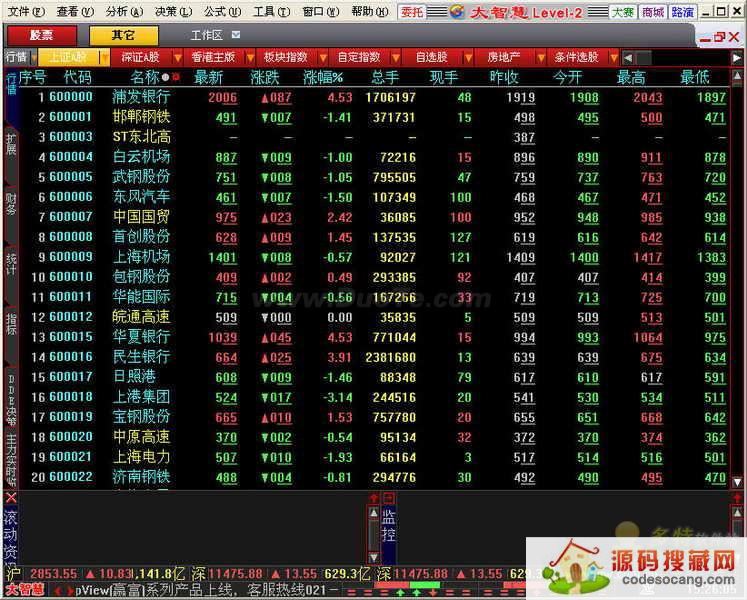Open the 房地产 sector tab
The width and height of the screenshot is (747, 600).
504,57
